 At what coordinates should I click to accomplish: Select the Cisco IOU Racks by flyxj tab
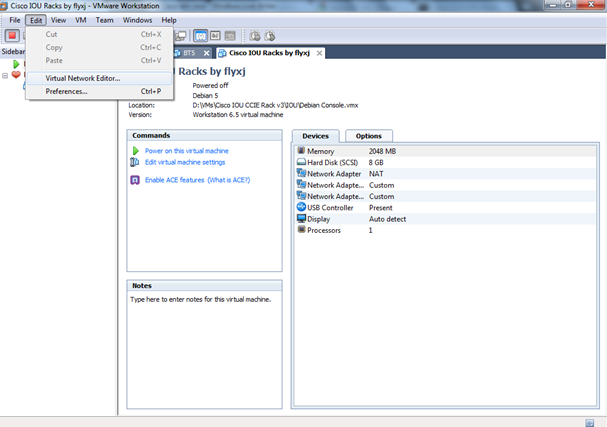point(269,53)
